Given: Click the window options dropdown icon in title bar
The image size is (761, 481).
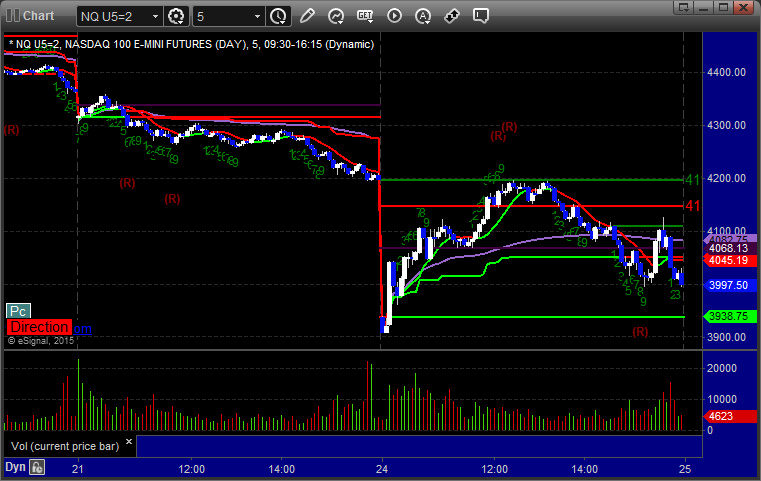Looking at the screenshot, I should tap(684, 7).
